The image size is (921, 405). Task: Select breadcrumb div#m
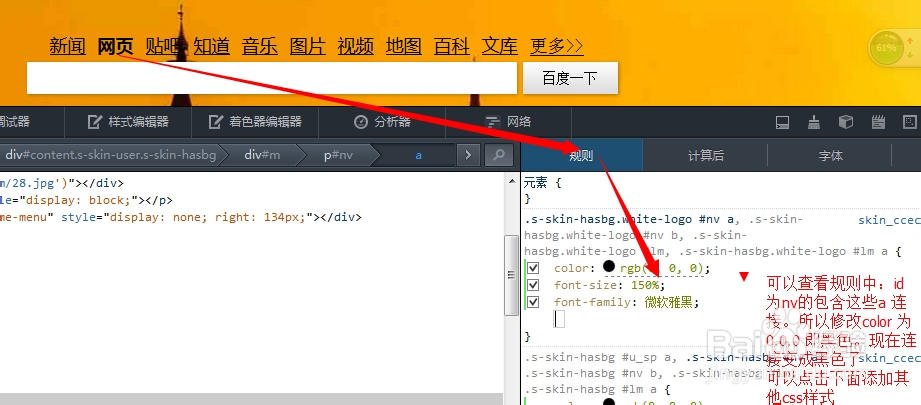click(x=263, y=155)
